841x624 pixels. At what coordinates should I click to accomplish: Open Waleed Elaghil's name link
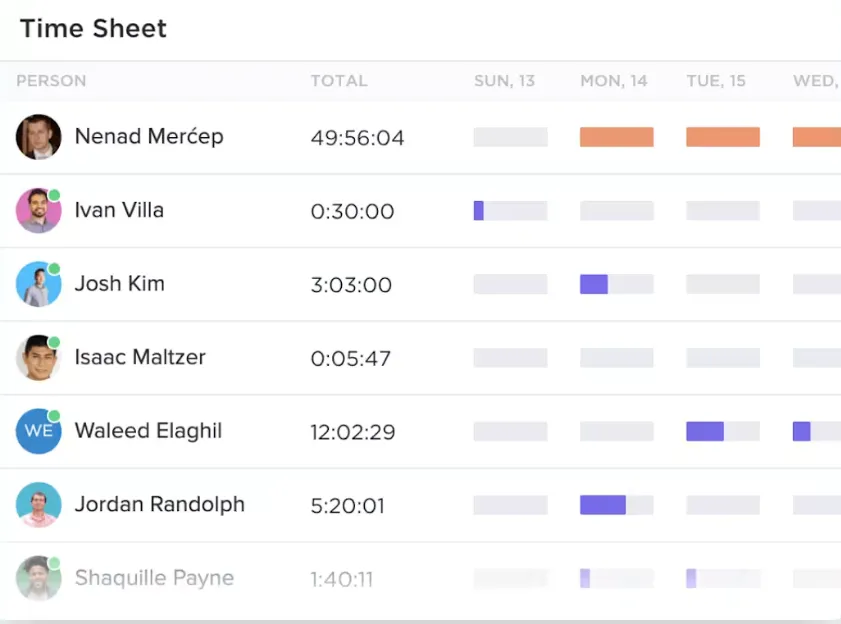[x=148, y=431]
